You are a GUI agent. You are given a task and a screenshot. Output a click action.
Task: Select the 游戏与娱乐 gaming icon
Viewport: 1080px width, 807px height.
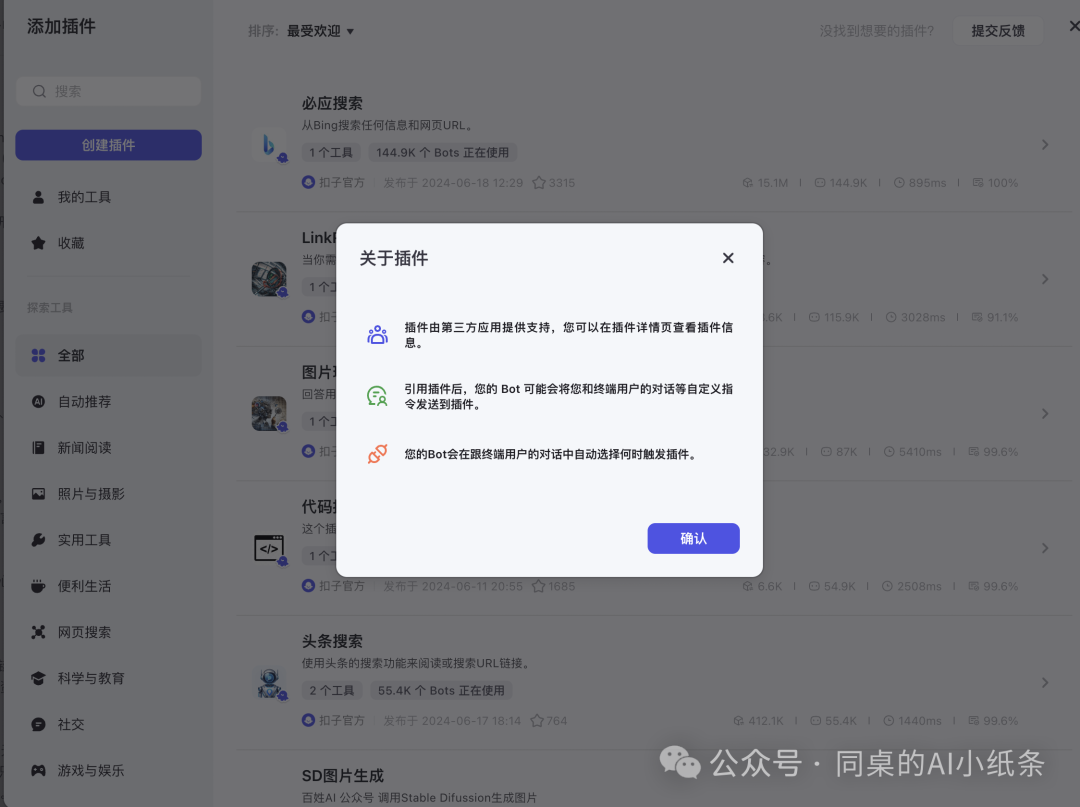[36, 770]
